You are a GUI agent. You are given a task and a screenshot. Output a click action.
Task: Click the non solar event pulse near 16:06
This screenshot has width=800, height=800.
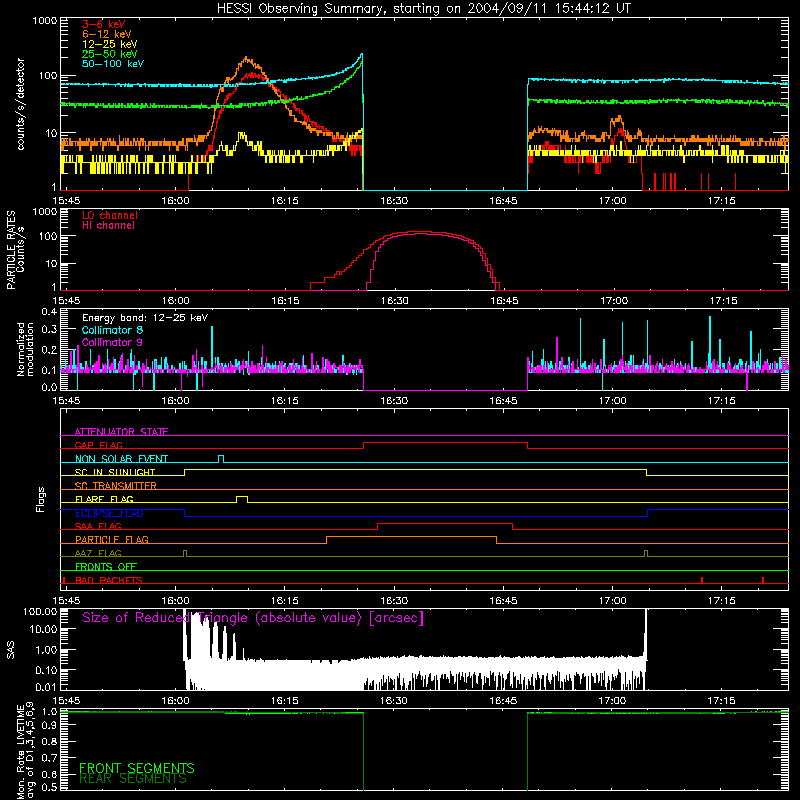221,459
